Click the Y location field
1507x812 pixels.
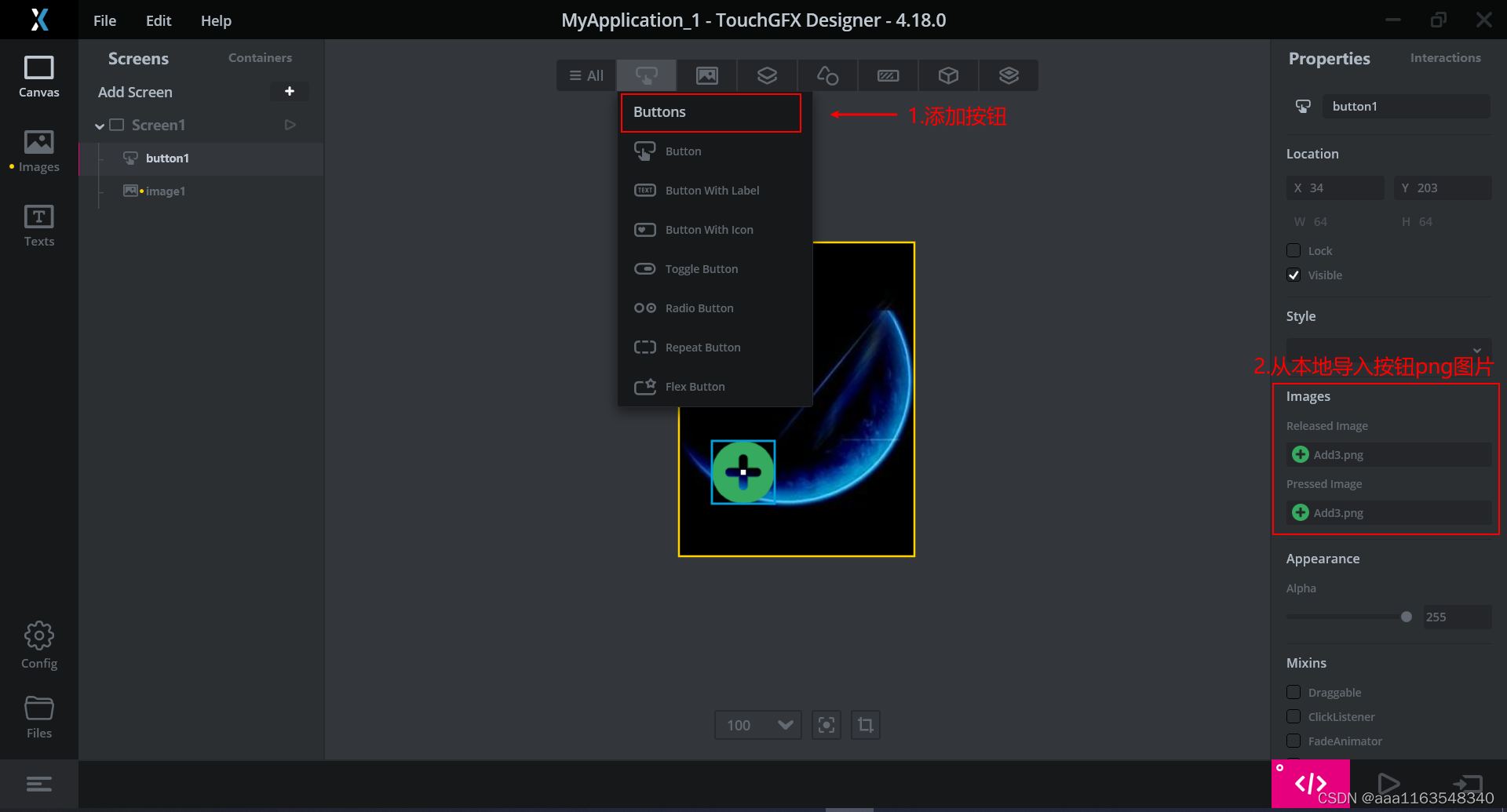point(1443,188)
